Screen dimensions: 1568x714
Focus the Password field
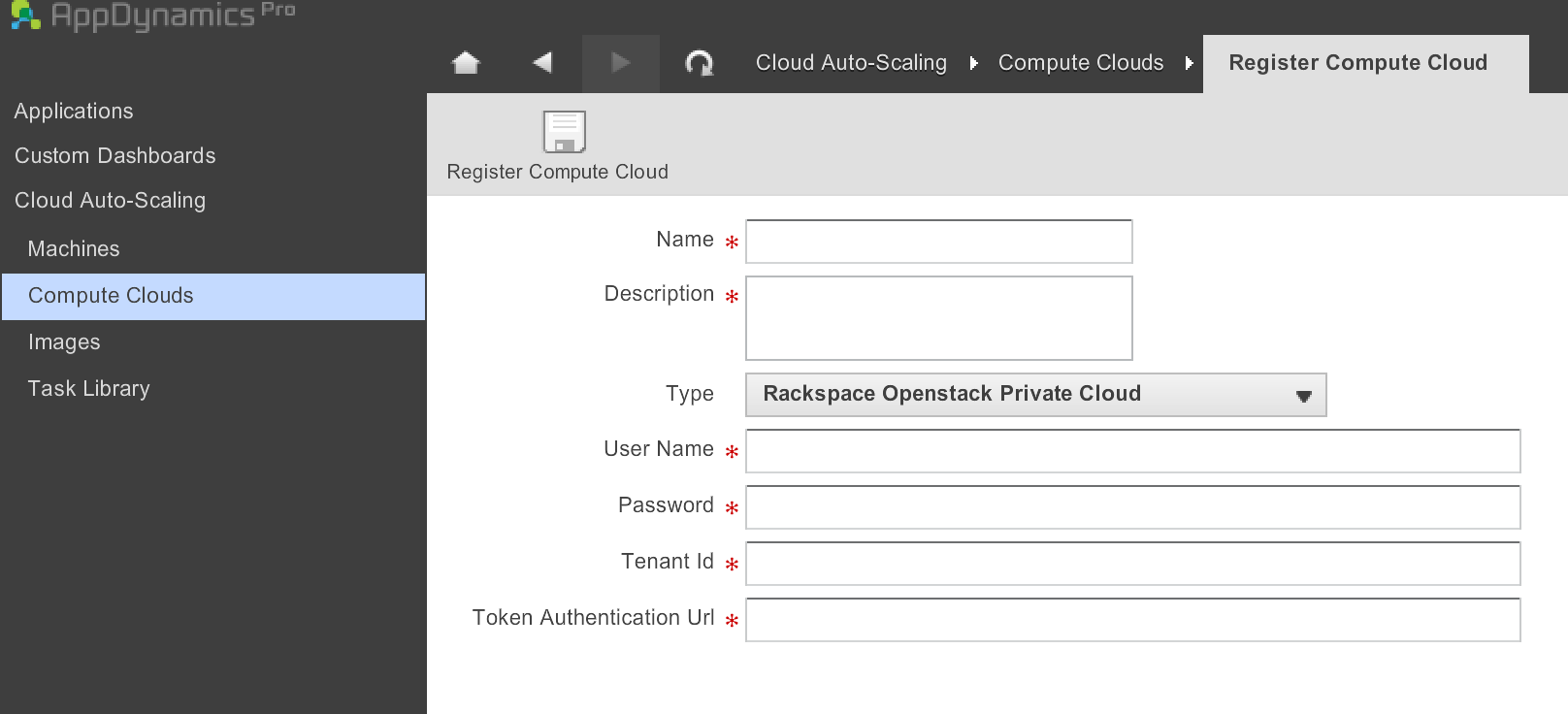click(x=1132, y=507)
